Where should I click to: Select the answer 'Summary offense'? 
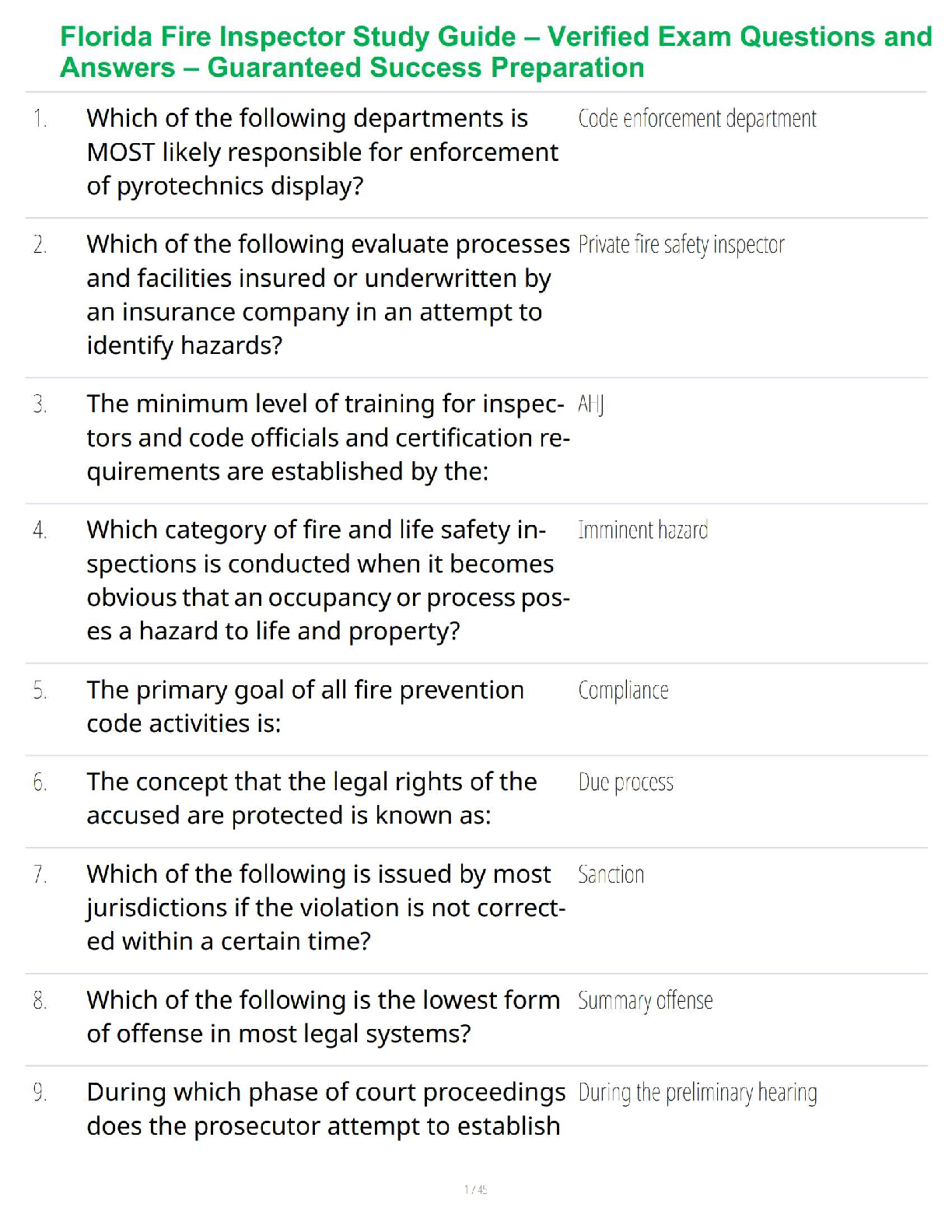[645, 1001]
